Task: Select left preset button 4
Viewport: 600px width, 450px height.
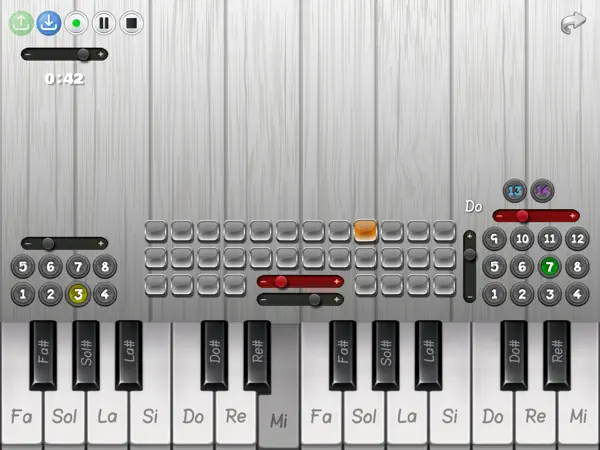Action: pos(105,294)
